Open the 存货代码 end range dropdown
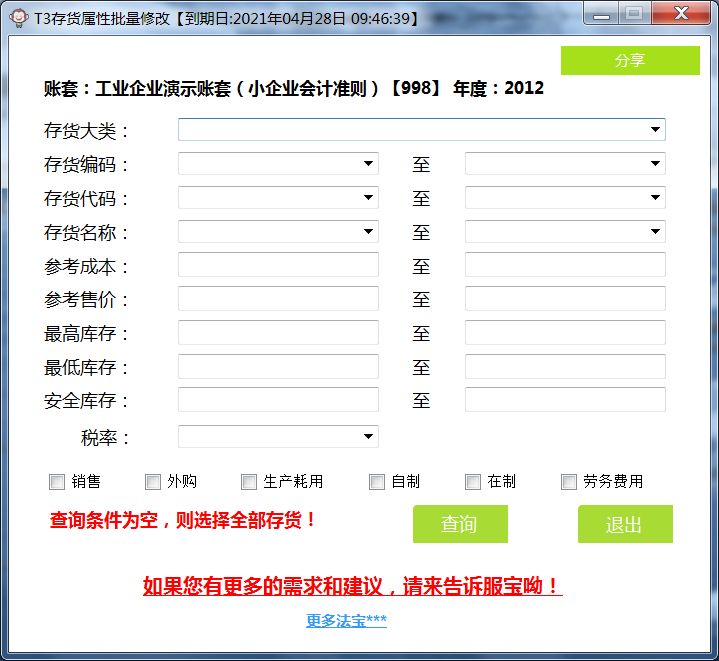719x661 pixels. click(565, 197)
